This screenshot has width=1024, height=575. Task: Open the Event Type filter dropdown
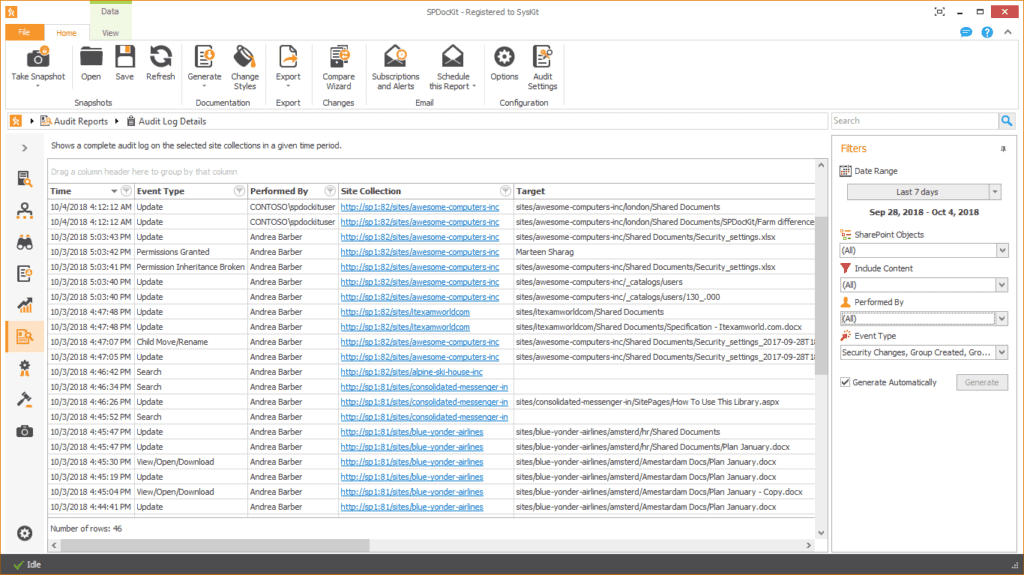tap(1002, 352)
